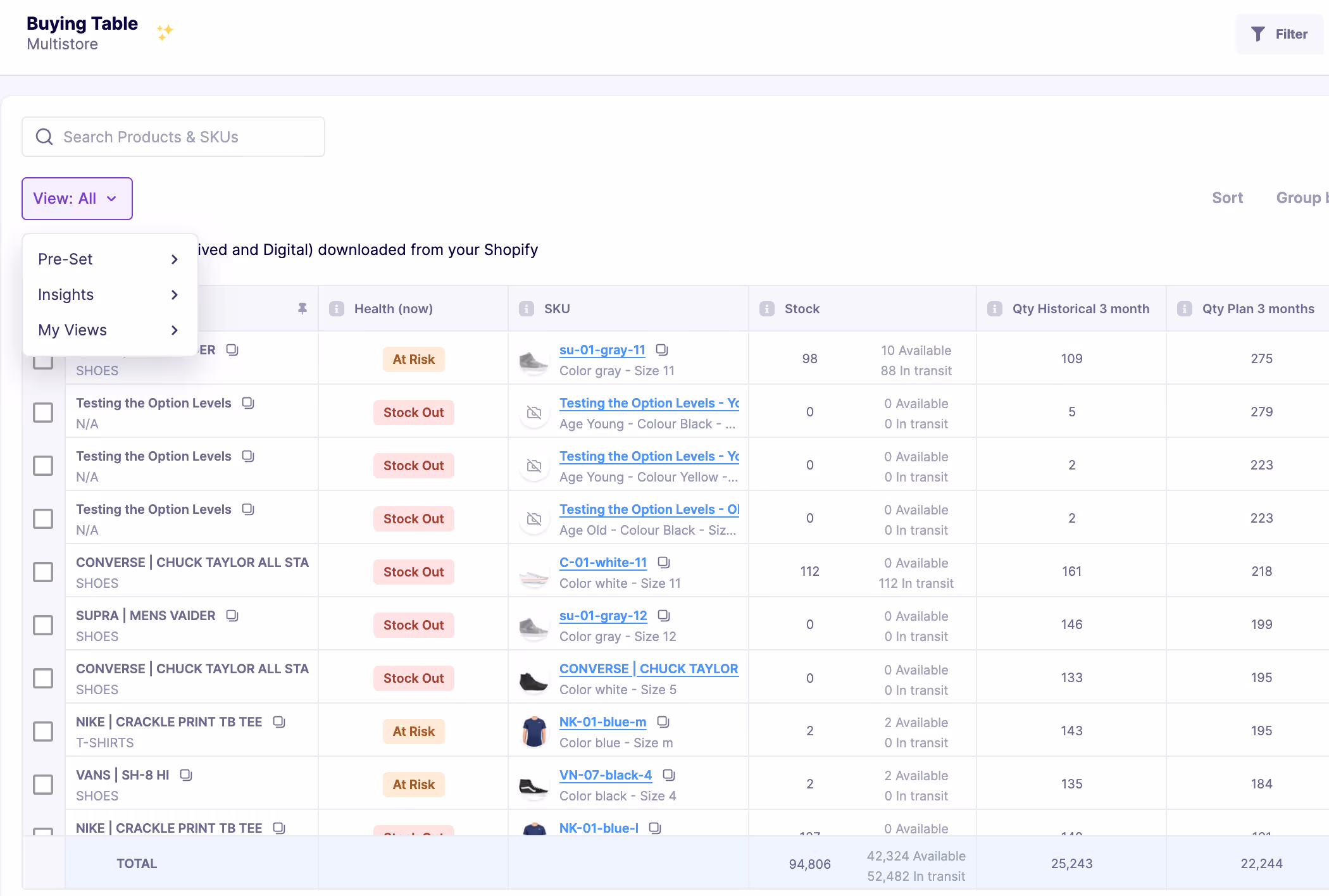Copy SKU su-01-gray-11 with the copy icon
The width and height of the screenshot is (1329, 896).
click(662, 350)
